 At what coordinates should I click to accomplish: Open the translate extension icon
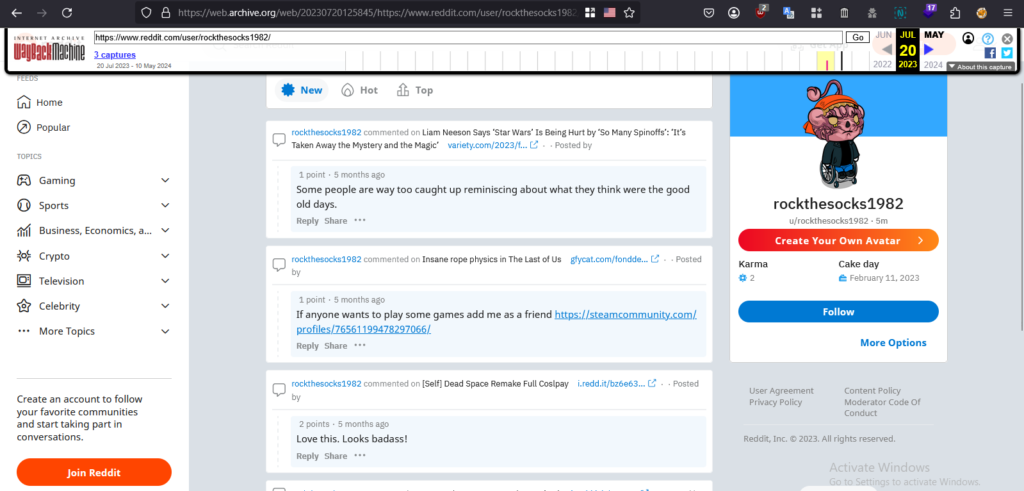(788, 12)
